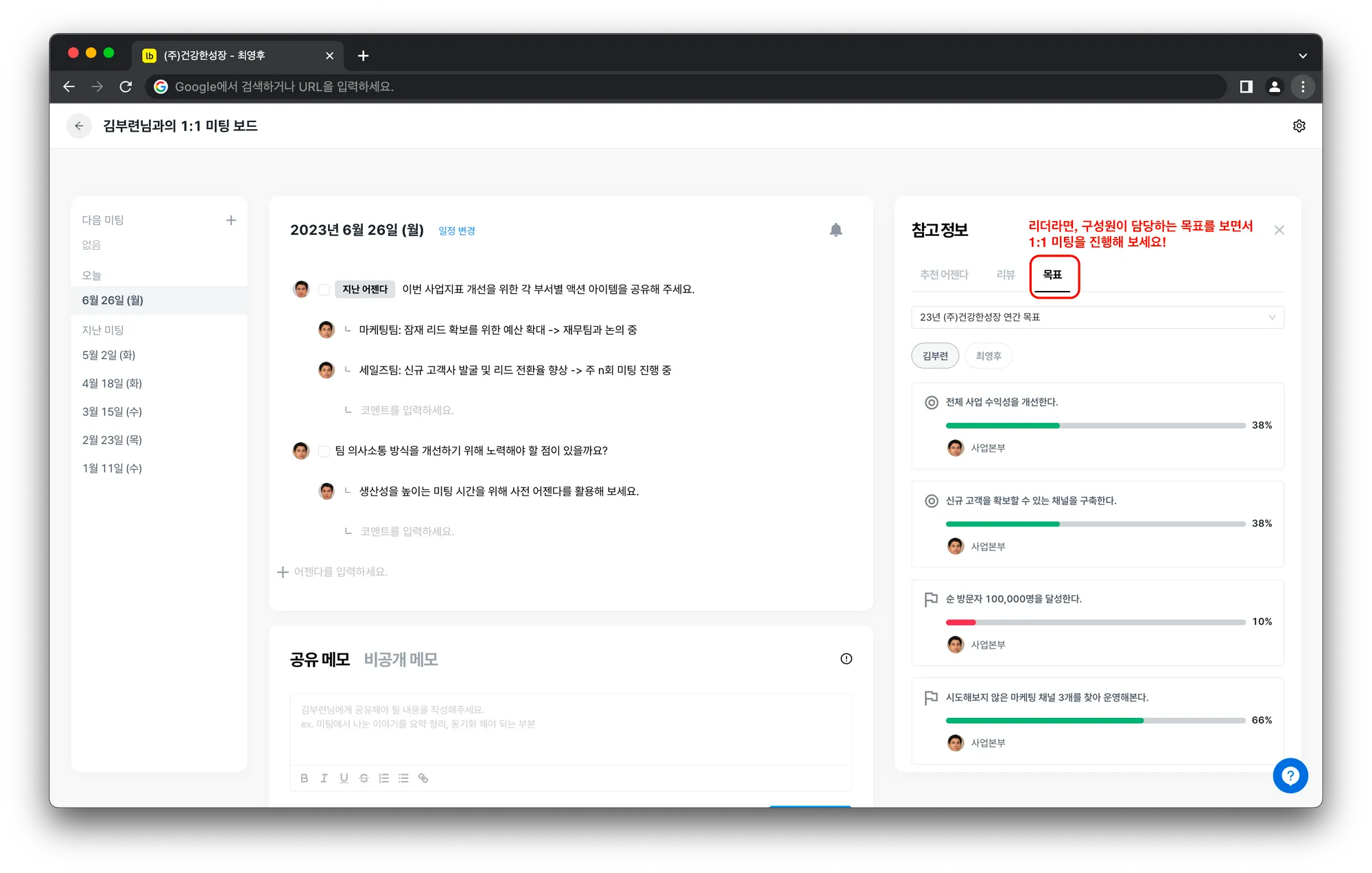
Task: Click the 순 방문자 100,000명 progress bar
Action: coord(1095,622)
